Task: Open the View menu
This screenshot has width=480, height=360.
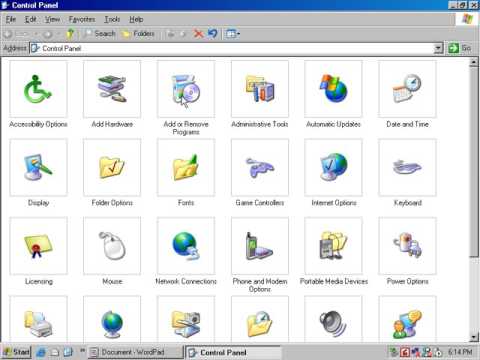Action: [53, 19]
